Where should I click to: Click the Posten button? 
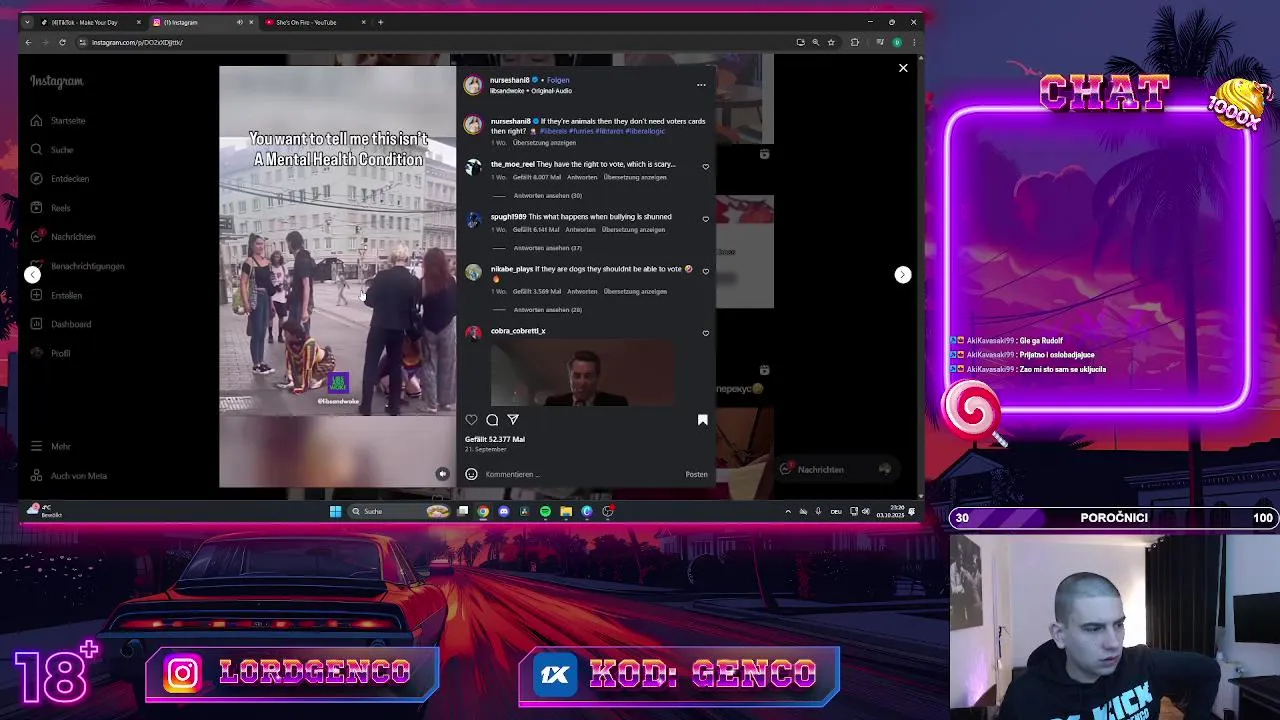coord(696,474)
